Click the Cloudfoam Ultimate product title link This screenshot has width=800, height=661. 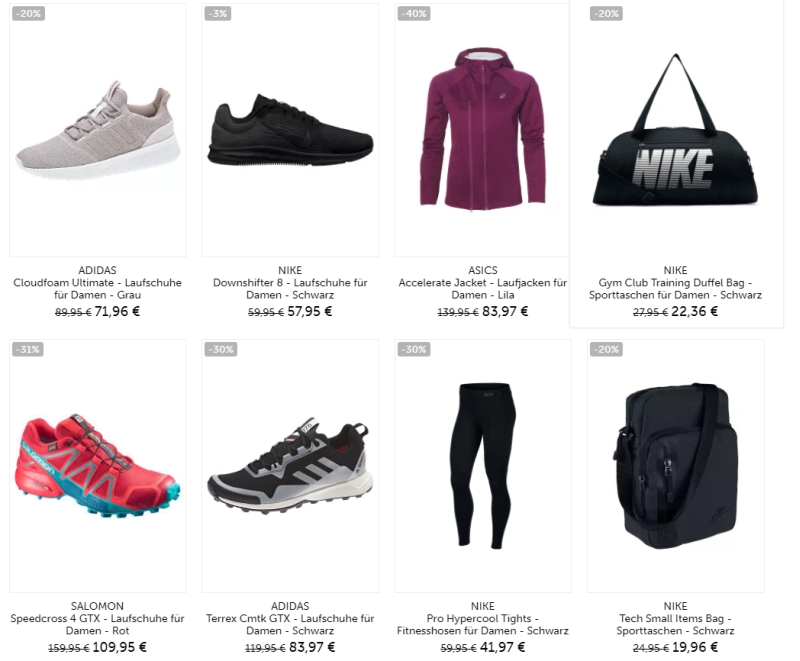point(97,289)
